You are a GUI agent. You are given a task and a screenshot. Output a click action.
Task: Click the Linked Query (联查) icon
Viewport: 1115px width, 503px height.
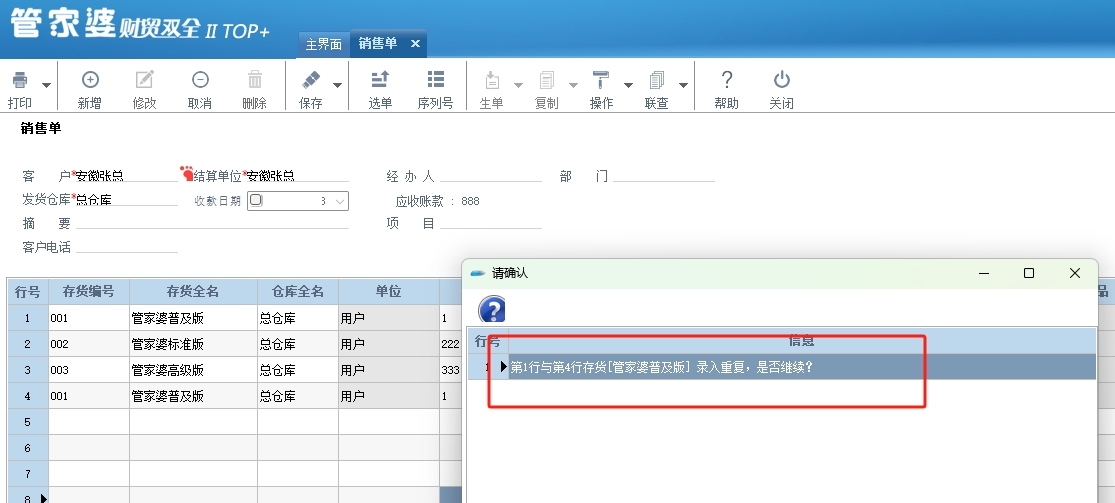[x=656, y=80]
